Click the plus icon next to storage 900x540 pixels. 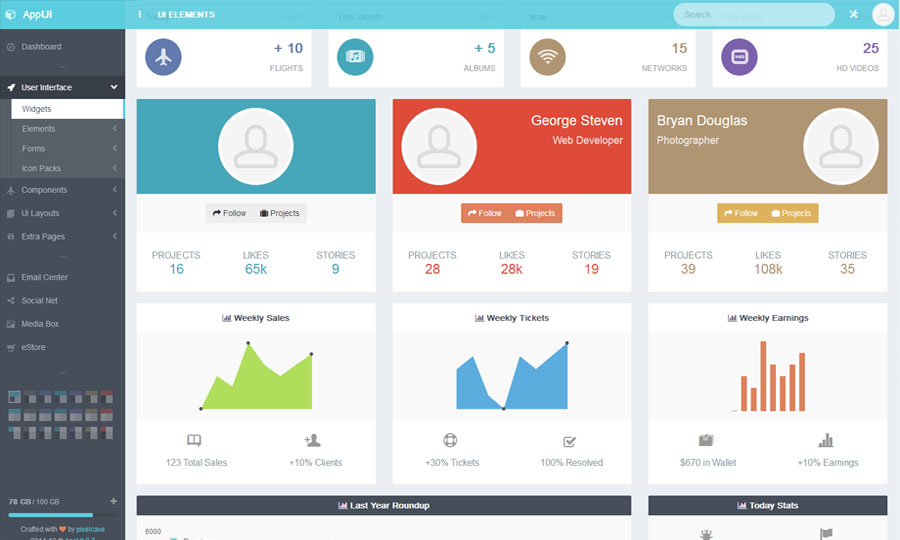tap(113, 501)
